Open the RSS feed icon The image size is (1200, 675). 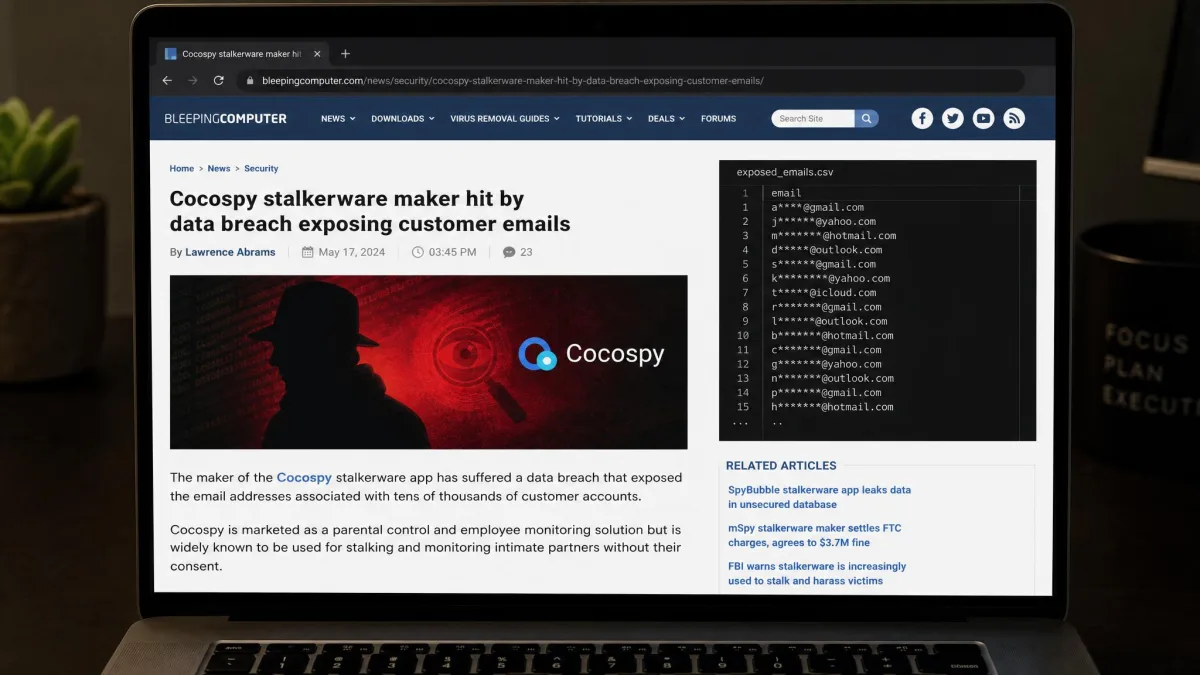click(x=1014, y=118)
